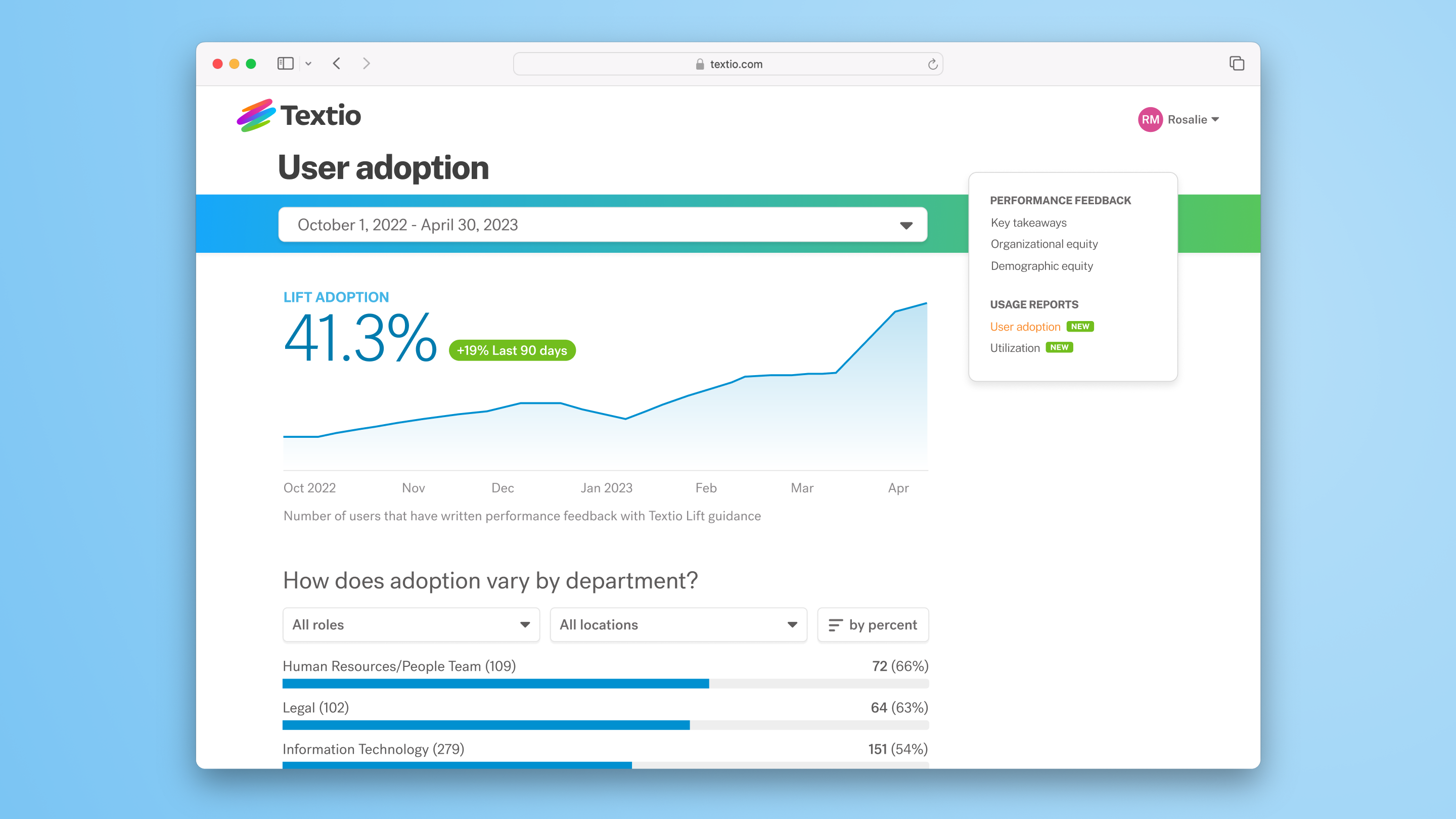The width and height of the screenshot is (1456, 819).
Task: Click the chart description about Textio Lift guidance
Action: [x=522, y=516]
